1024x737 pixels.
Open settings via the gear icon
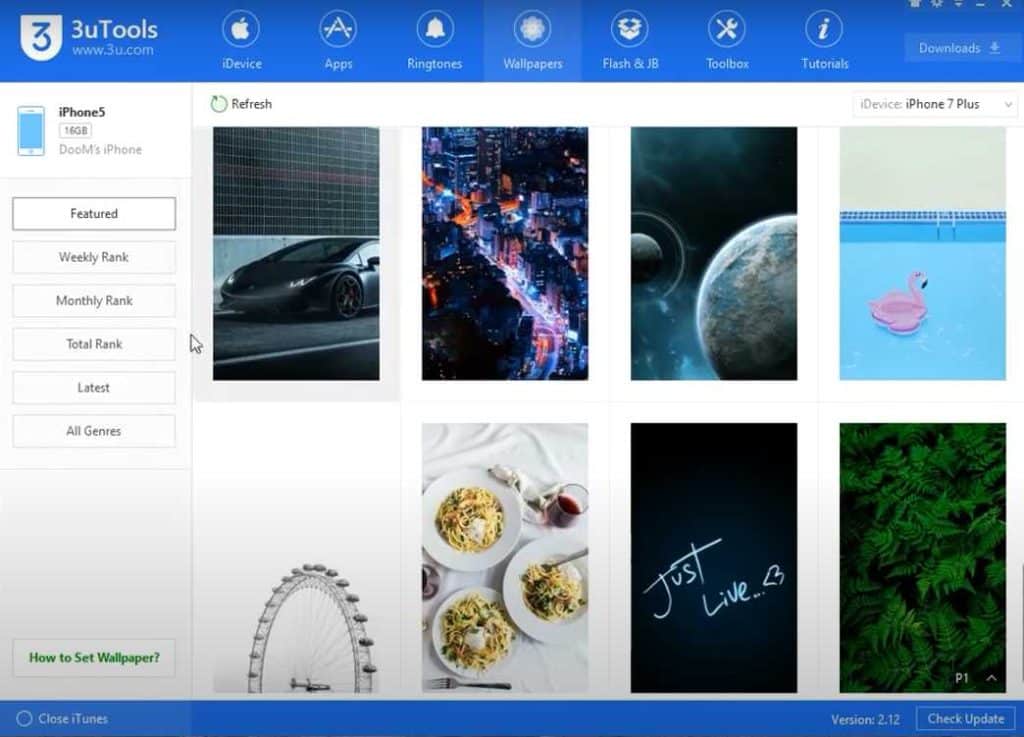pos(936,4)
